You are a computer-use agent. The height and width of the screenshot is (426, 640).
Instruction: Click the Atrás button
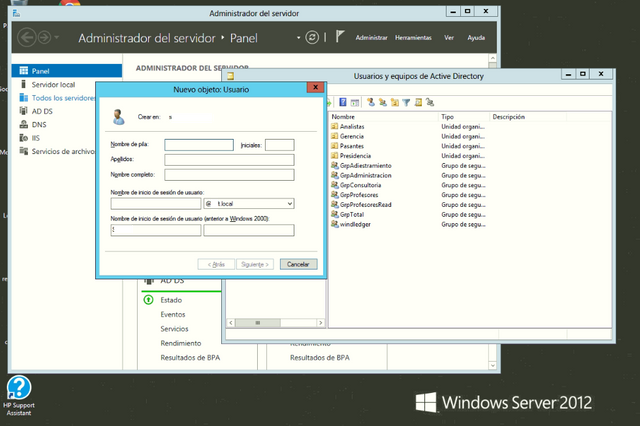[x=216, y=264]
